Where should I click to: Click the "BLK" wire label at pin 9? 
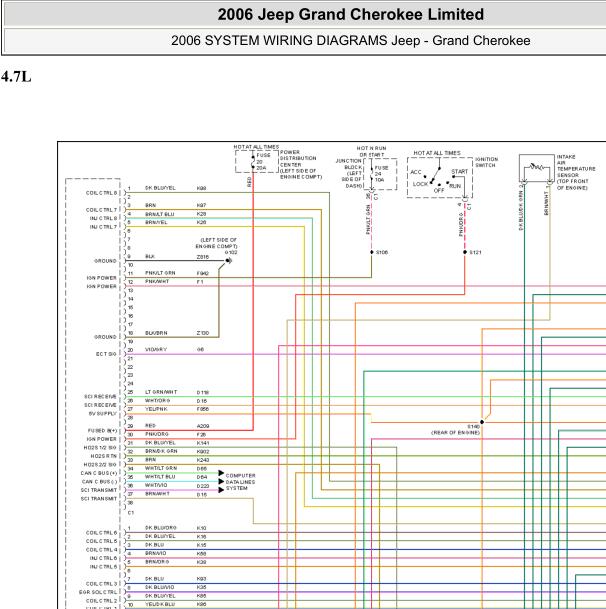pos(150,257)
